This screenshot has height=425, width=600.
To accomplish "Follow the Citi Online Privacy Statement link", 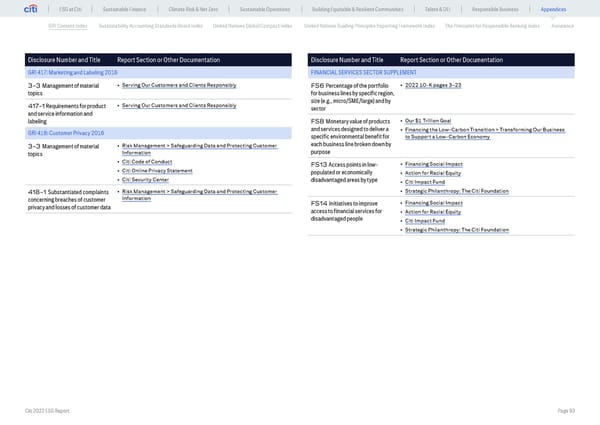I will pos(158,171).
